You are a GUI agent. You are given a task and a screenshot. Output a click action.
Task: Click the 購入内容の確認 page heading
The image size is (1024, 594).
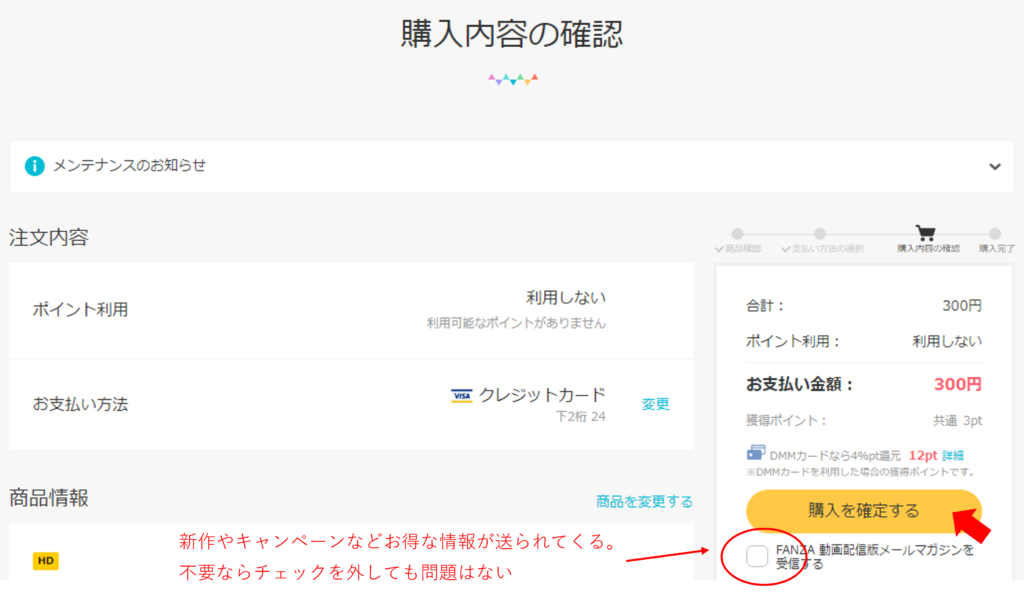[512, 33]
